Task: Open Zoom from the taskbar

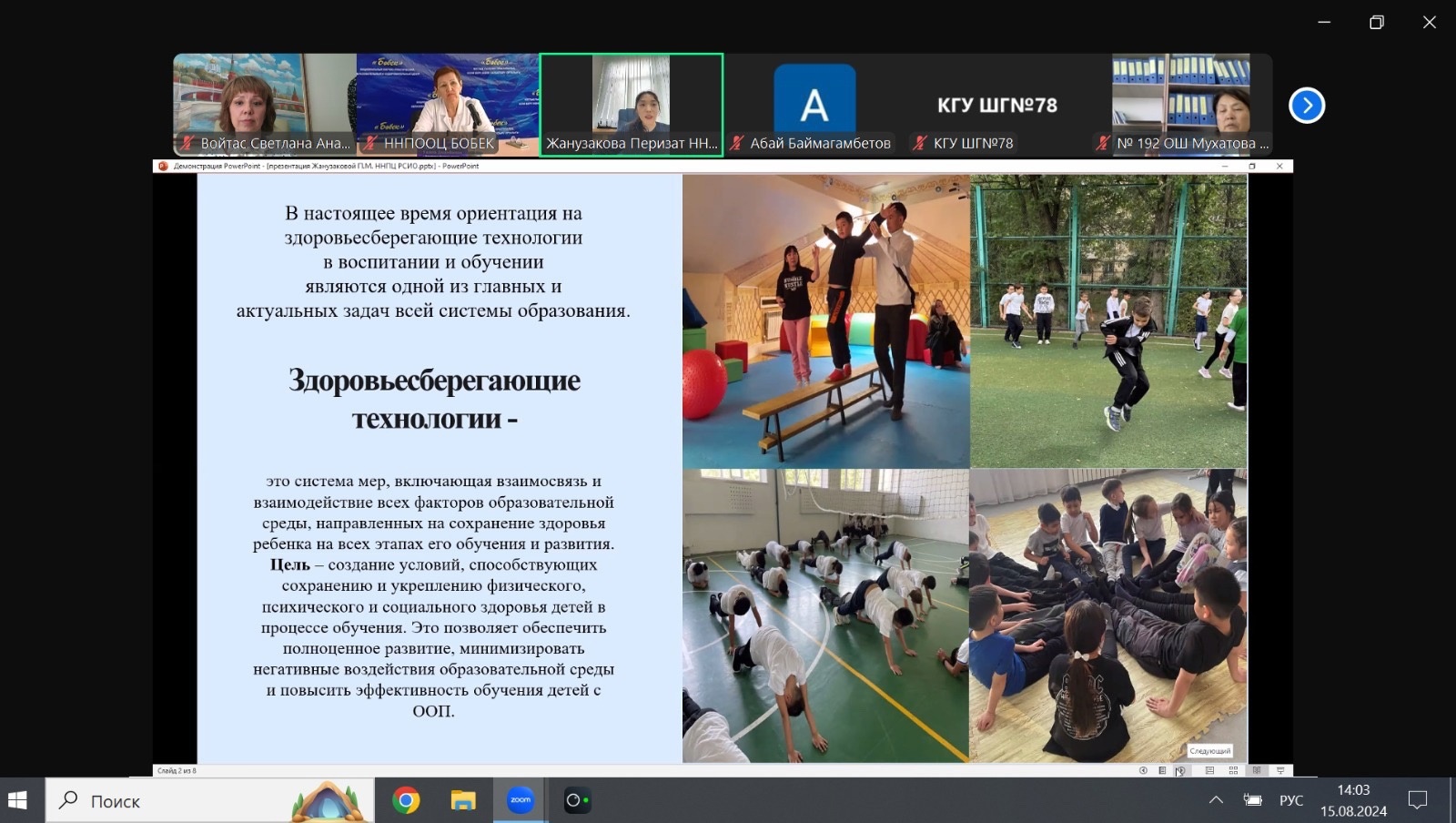Action: [521, 801]
